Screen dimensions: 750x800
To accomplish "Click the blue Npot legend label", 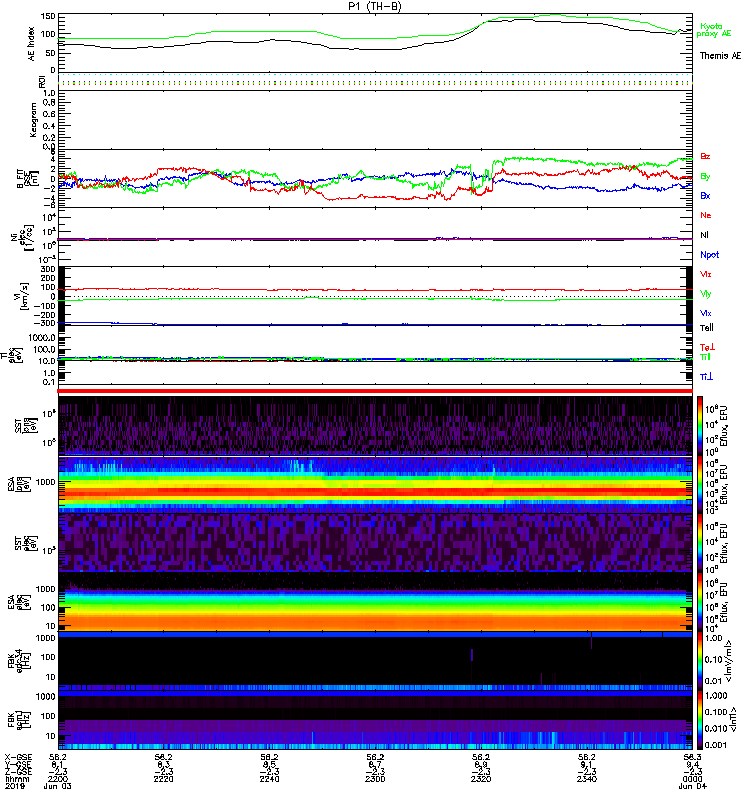I will tap(709, 255).
